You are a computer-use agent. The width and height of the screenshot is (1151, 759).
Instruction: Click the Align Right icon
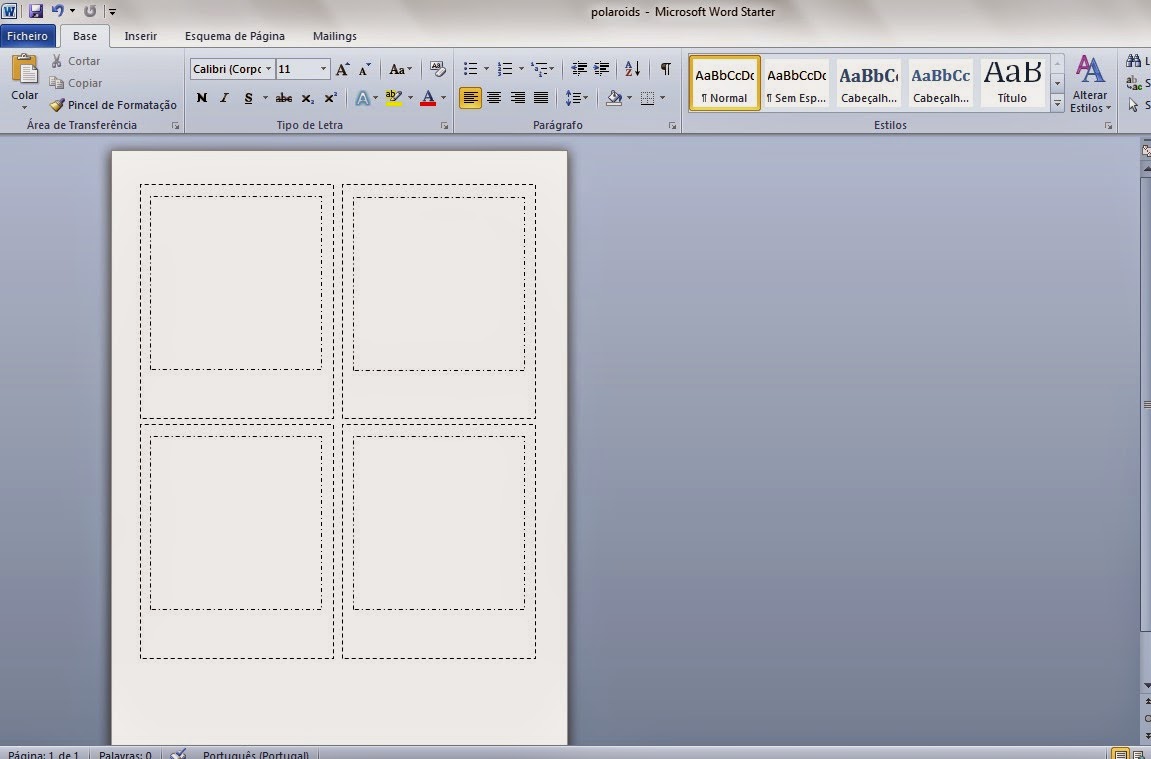(518, 98)
